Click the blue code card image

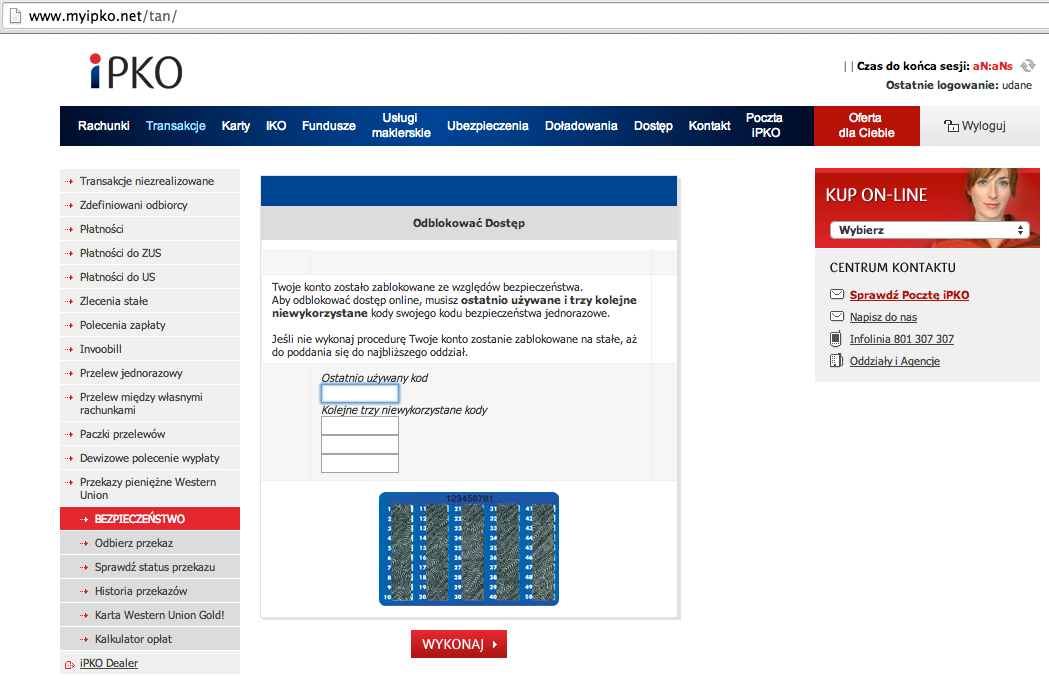(x=469, y=549)
